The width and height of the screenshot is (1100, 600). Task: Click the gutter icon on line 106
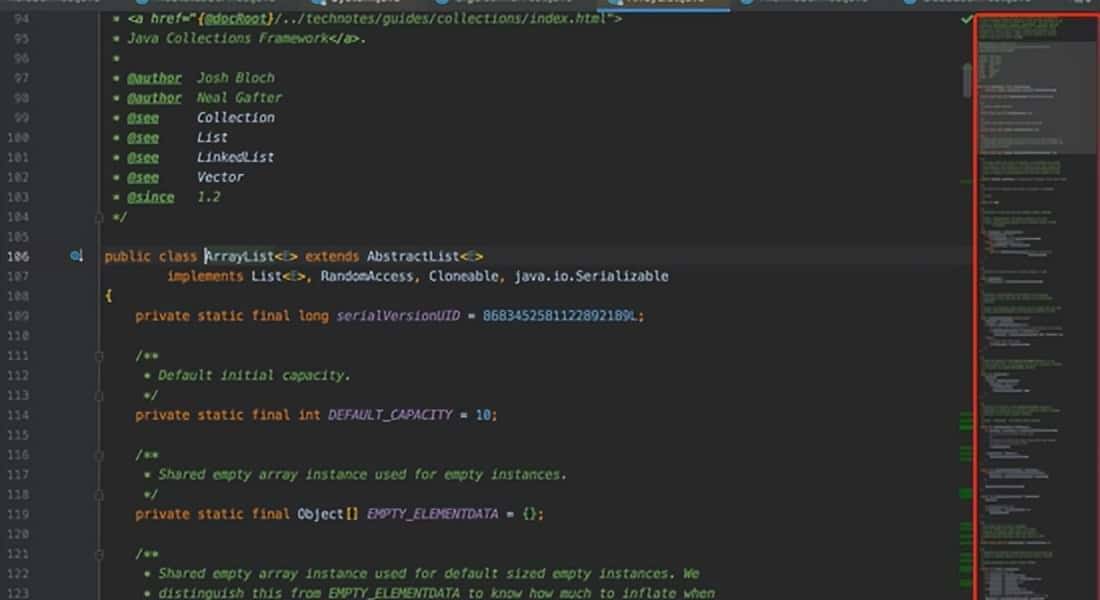[x=76, y=256]
